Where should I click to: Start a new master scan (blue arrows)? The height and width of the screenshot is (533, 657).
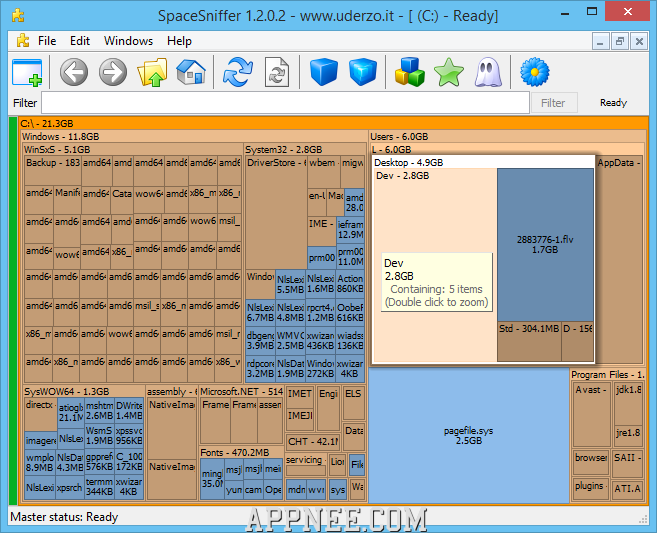pos(238,72)
